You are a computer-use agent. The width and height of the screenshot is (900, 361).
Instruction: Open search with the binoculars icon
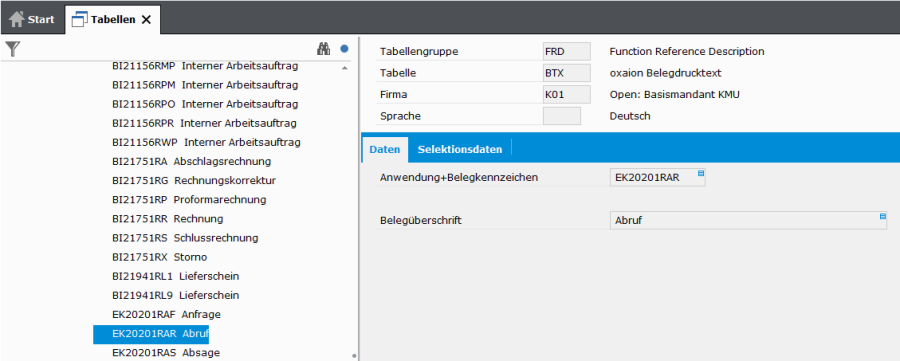tap(324, 49)
